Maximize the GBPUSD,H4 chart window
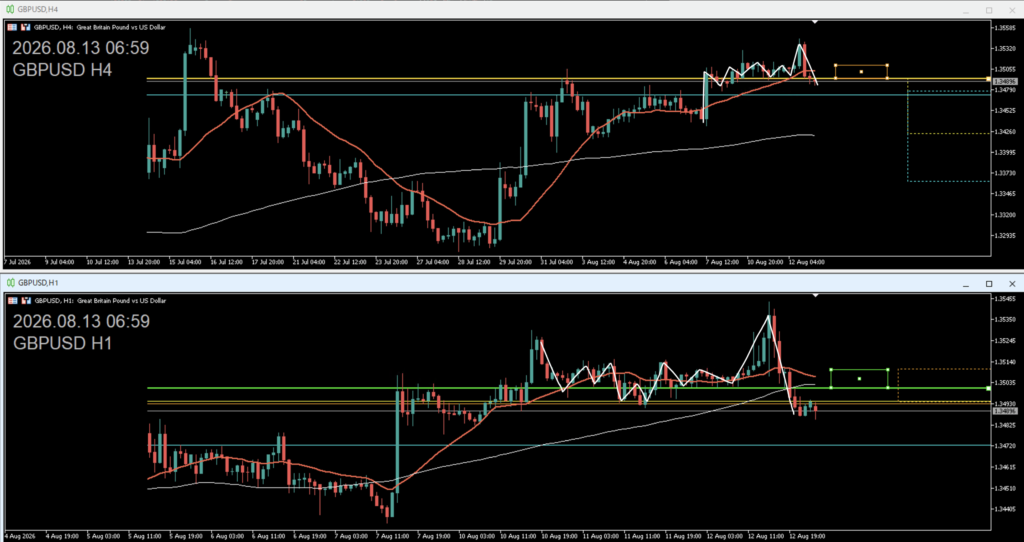1024x542 pixels. tap(989, 10)
